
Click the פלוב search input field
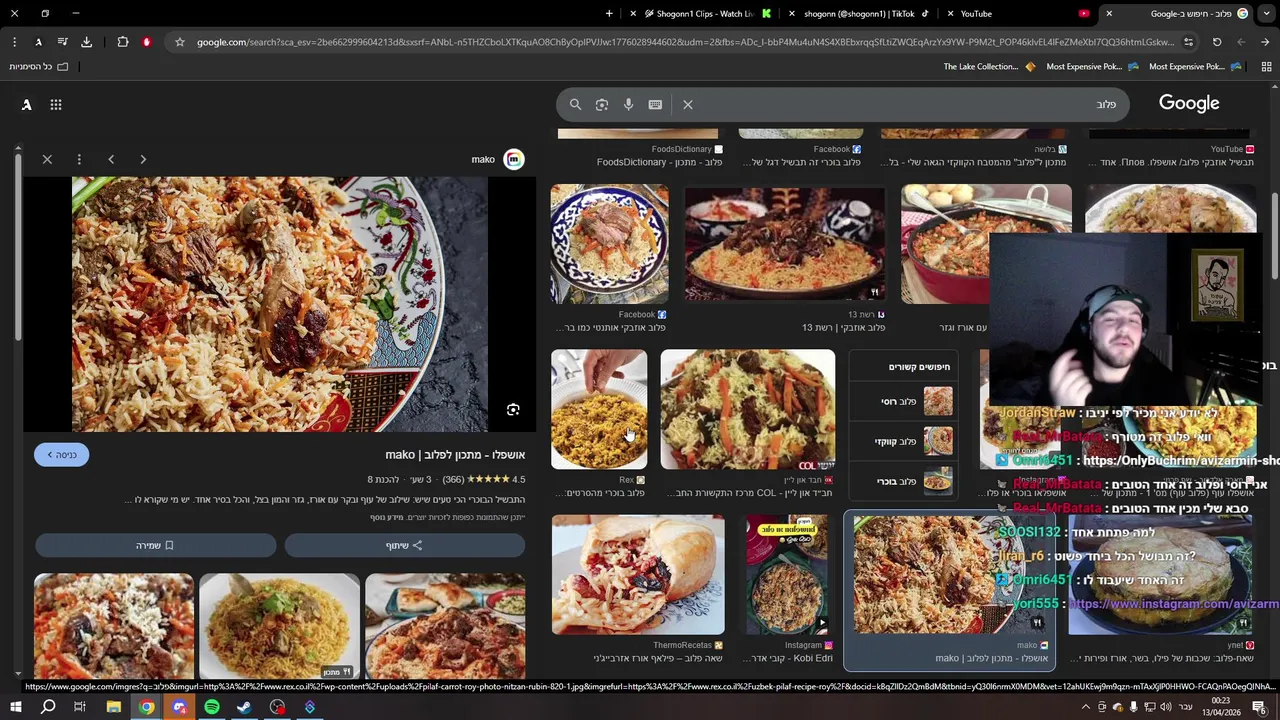pyautogui.click(x=905, y=104)
